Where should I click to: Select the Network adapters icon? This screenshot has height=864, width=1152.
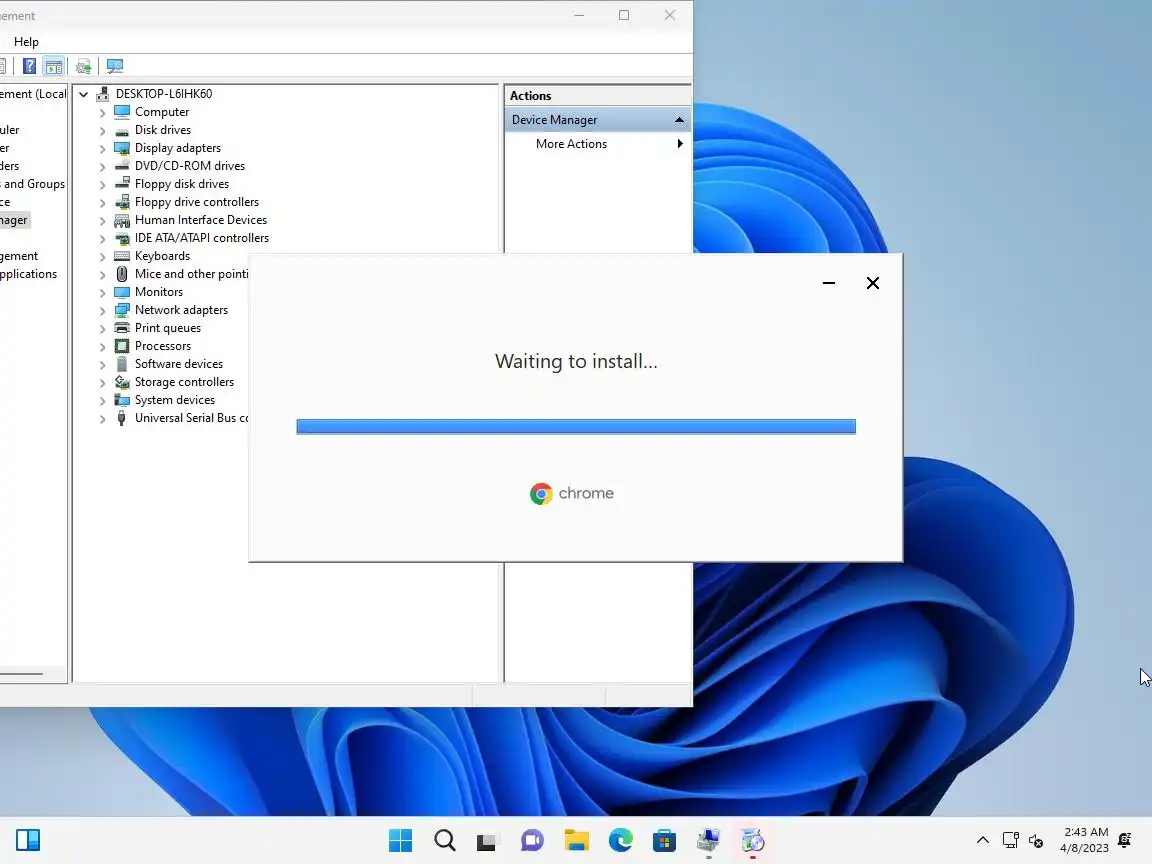[122, 310]
